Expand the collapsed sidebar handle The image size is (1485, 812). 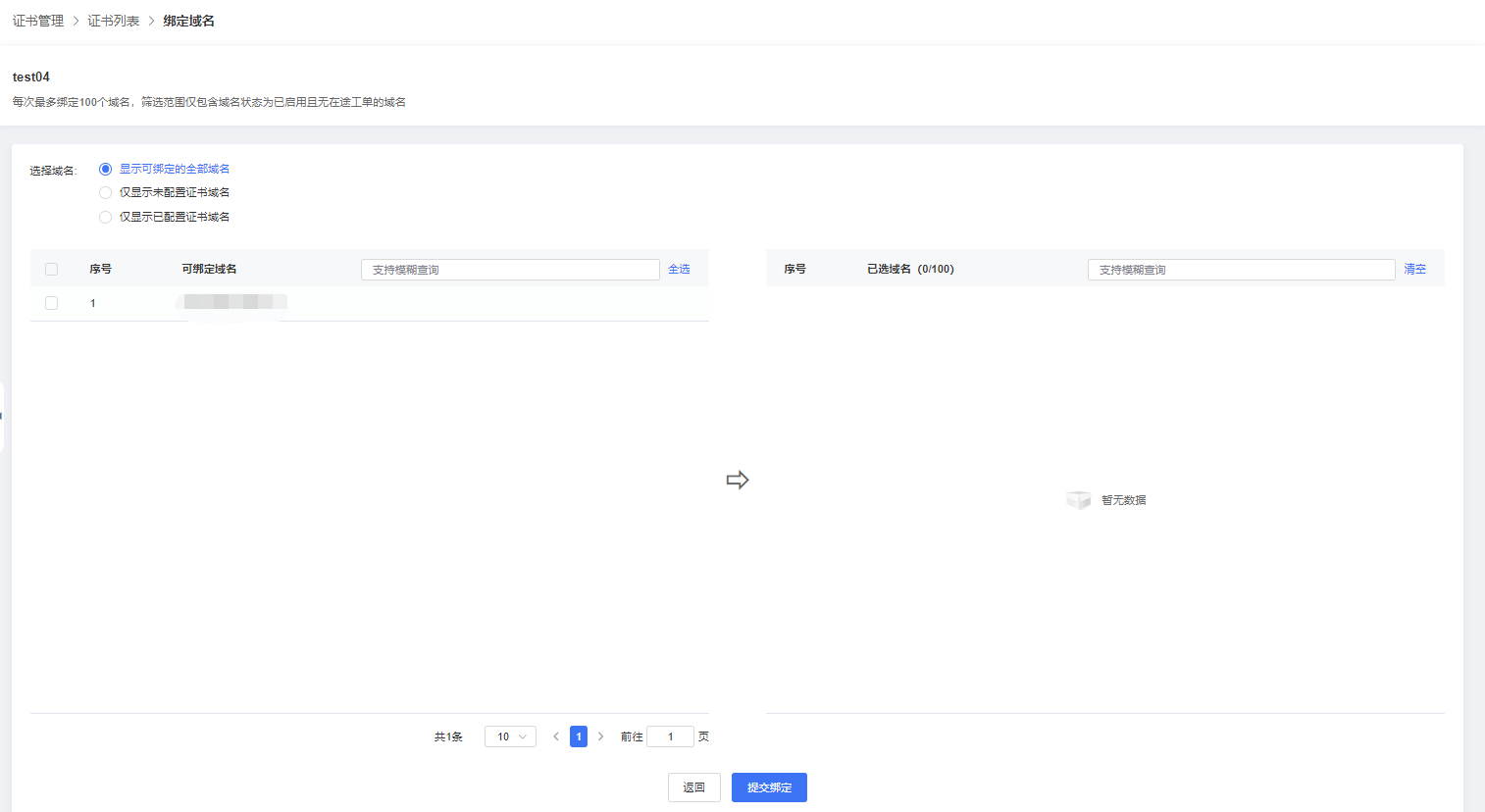[2, 417]
